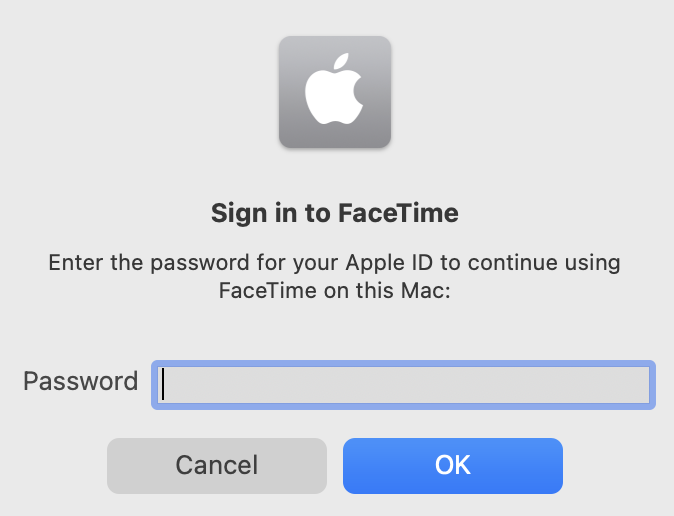The height and width of the screenshot is (516, 674).
Task: Click the words "Apple ID" in the description
Action: 383,263
